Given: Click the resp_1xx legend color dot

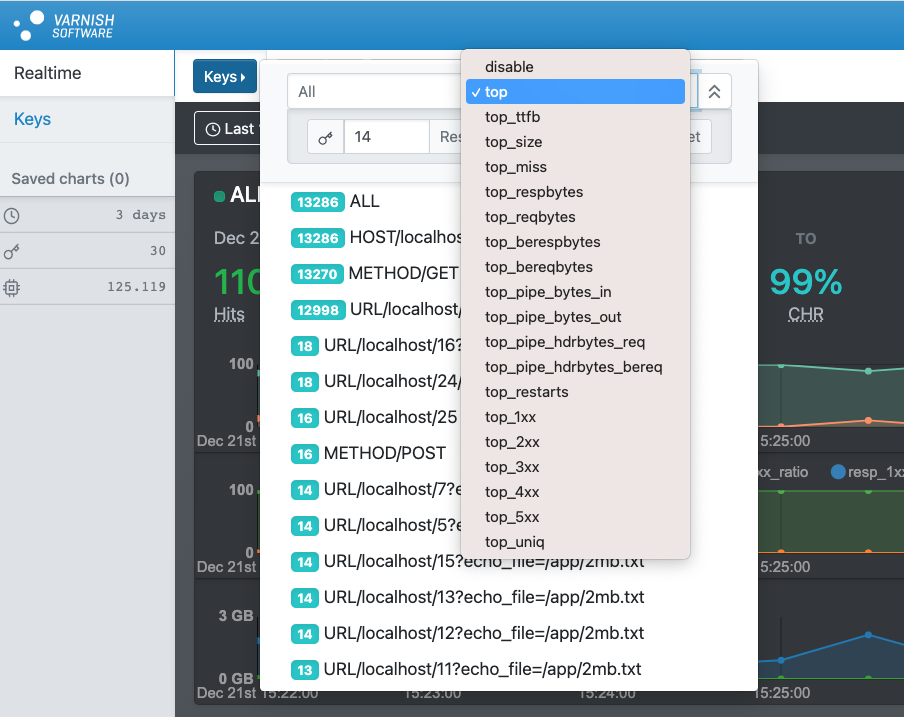Looking at the screenshot, I should coord(838,472).
